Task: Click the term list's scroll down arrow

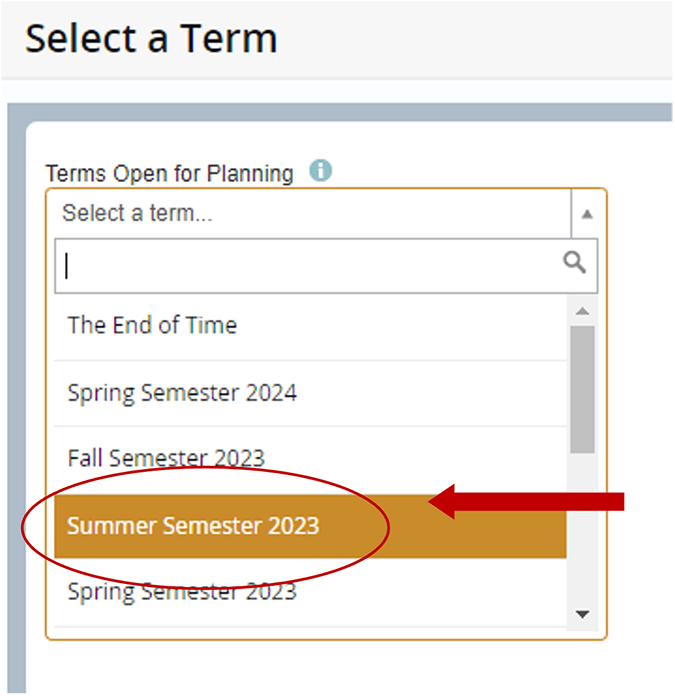Action: coord(583,614)
